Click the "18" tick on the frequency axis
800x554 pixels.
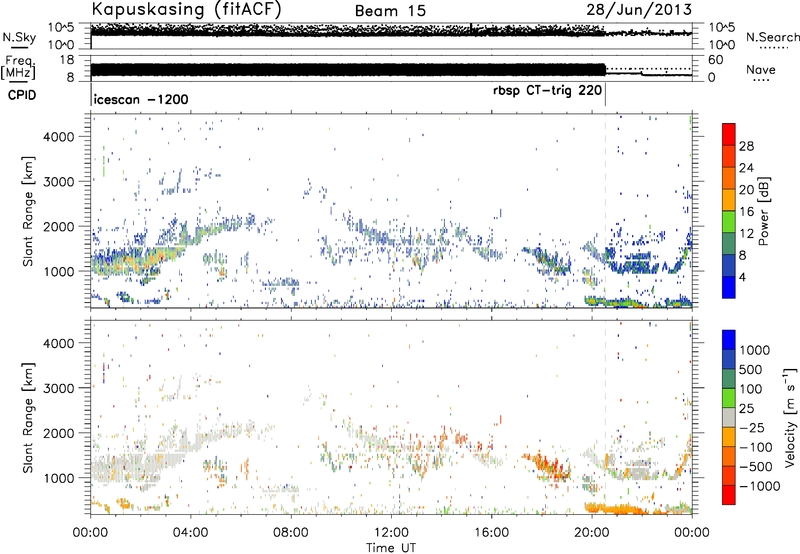coord(67,60)
